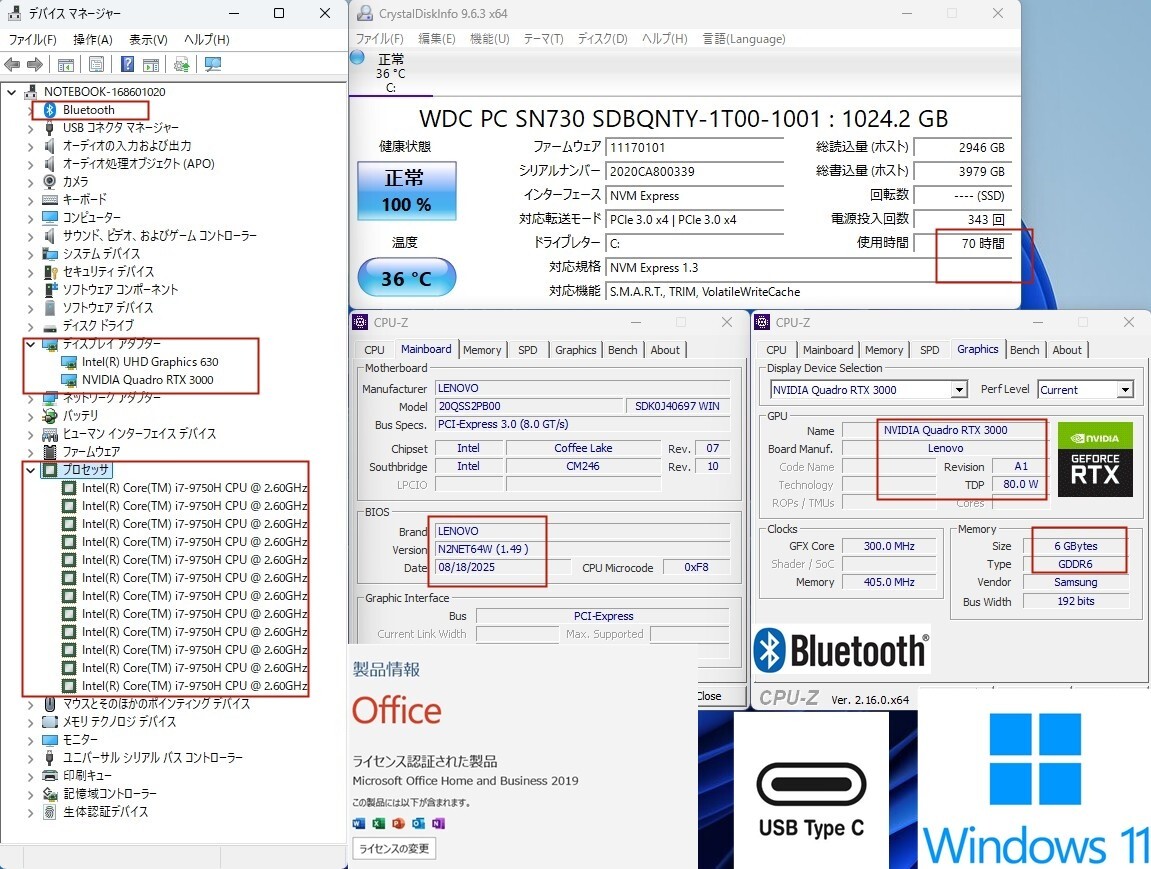Click the OneNote icon under Office product info

click(x=438, y=823)
